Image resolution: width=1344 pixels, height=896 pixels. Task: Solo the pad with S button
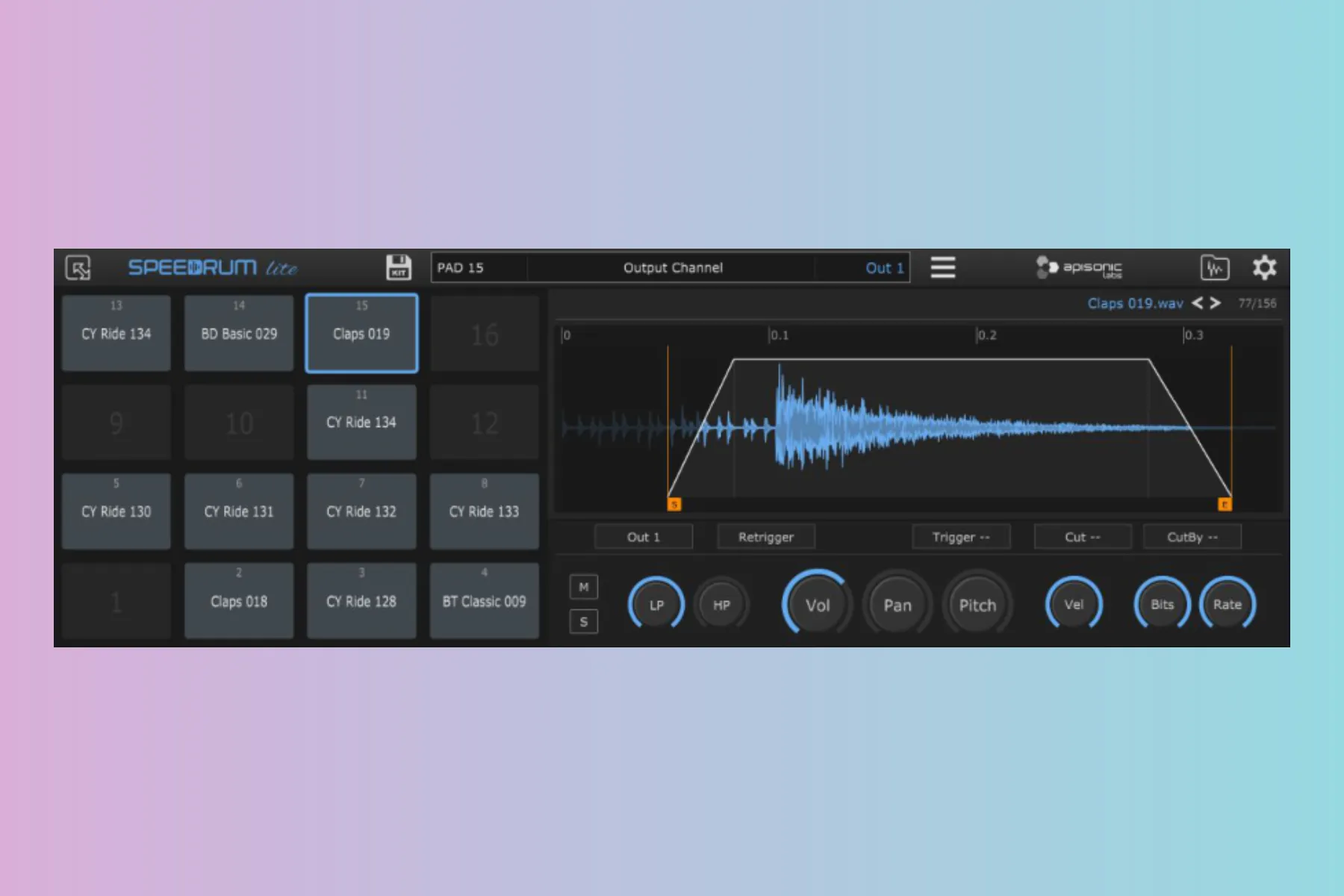[583, 621]
